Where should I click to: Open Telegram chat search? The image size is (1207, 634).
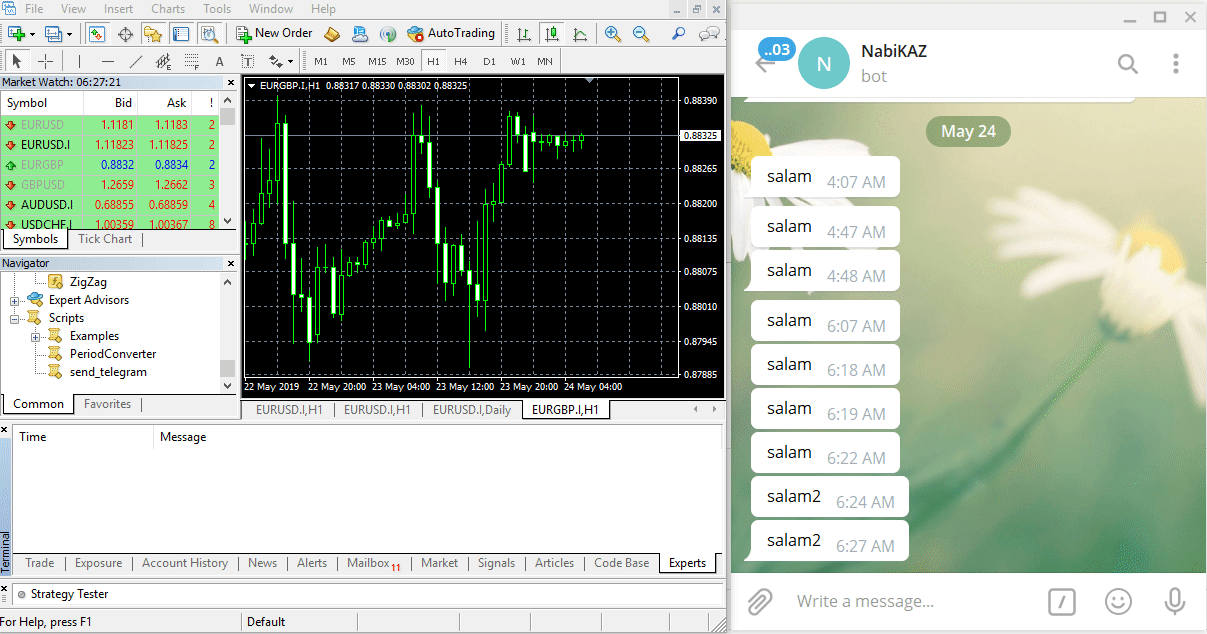[x=1128, y=63]
